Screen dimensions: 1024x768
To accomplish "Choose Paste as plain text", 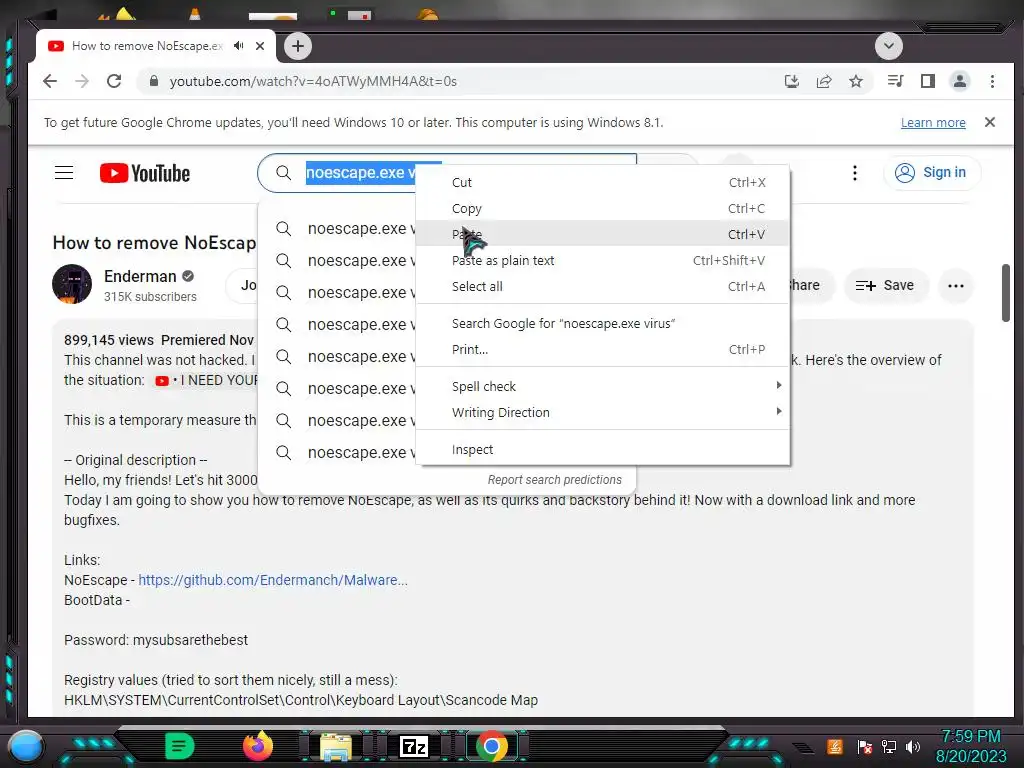I will tap(602, 260).
